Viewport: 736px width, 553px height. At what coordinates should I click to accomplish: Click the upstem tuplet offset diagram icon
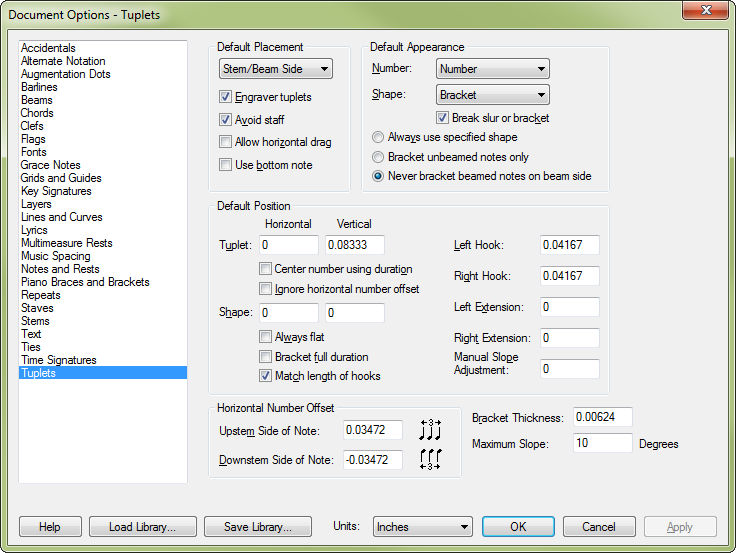click(430, 430)
